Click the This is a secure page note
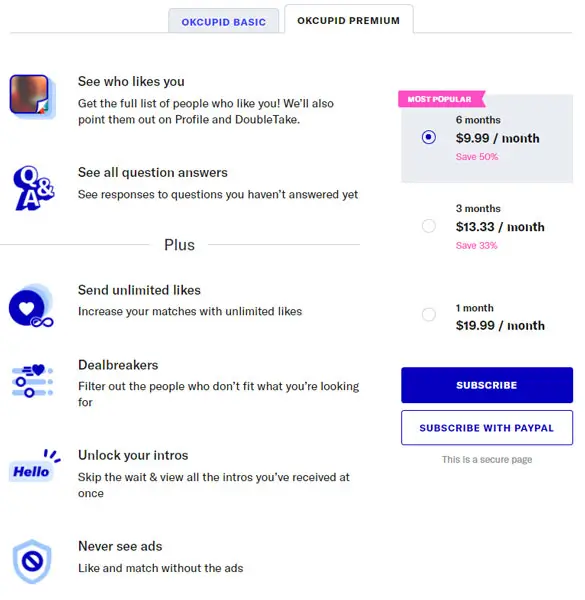 coord(487,460)
